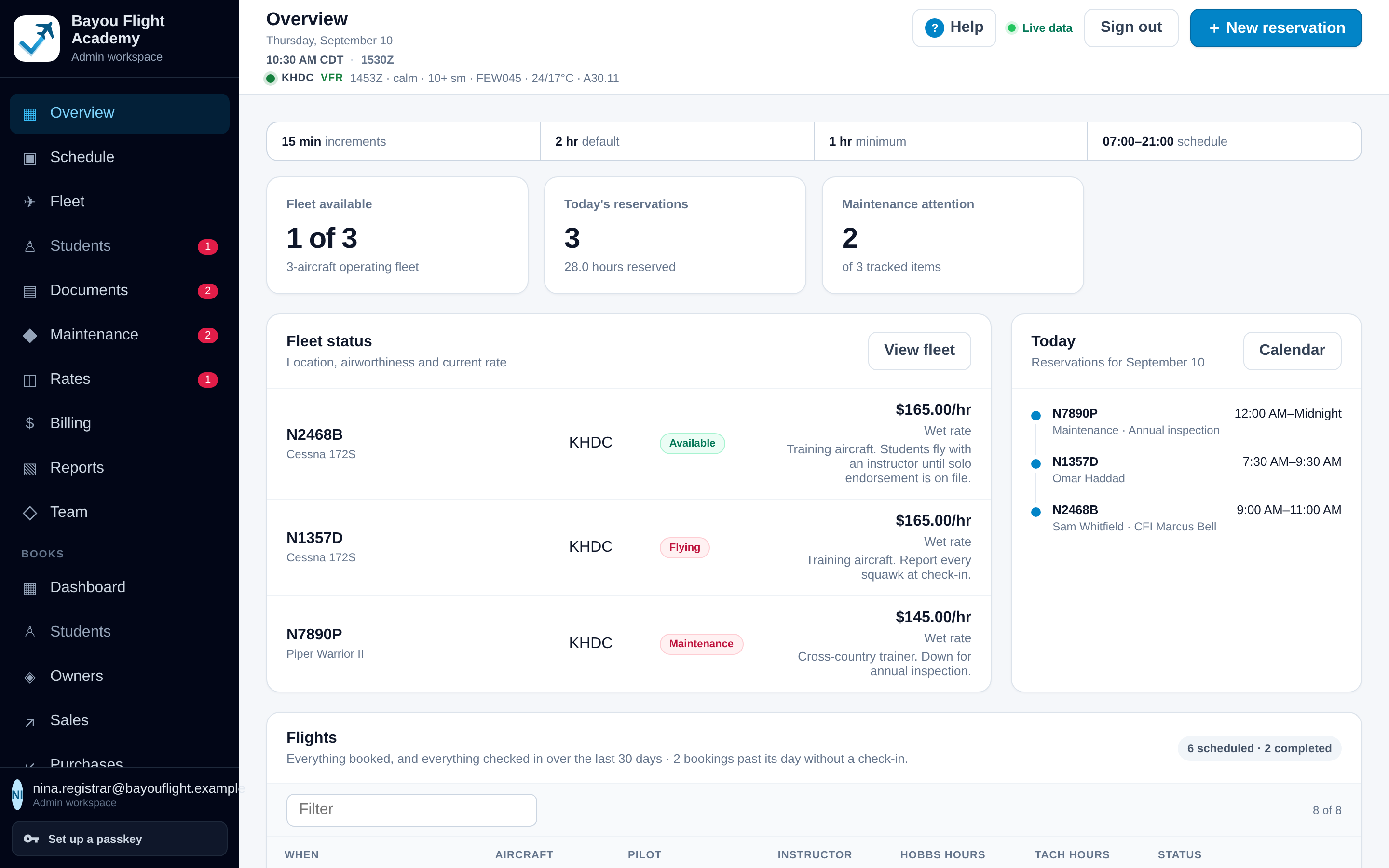Screen dimensions: 1389x868
Task: Click the Sign out button
Action: [1130, 27]
